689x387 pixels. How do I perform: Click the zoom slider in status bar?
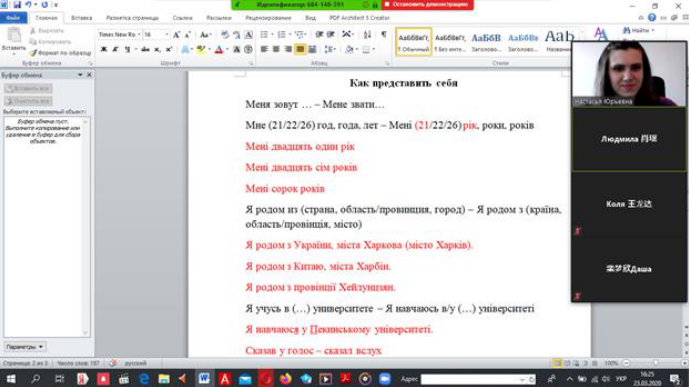click(655, 363)
